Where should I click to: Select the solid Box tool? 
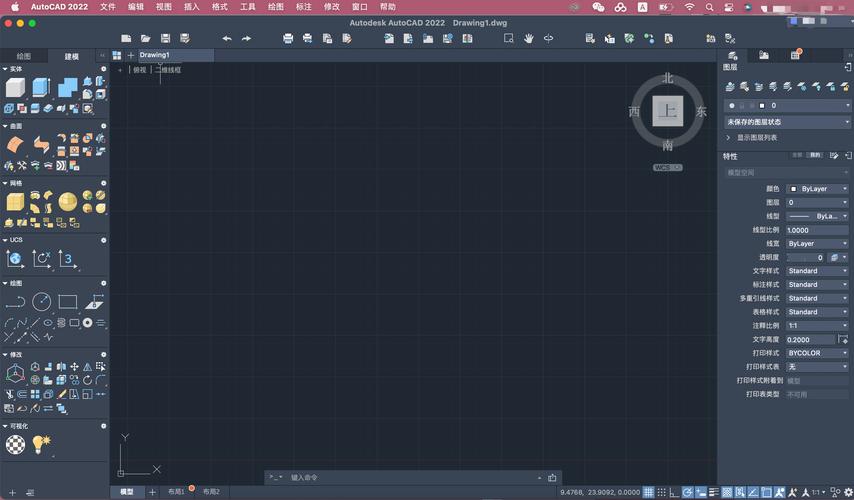click(x=15, y=87)
